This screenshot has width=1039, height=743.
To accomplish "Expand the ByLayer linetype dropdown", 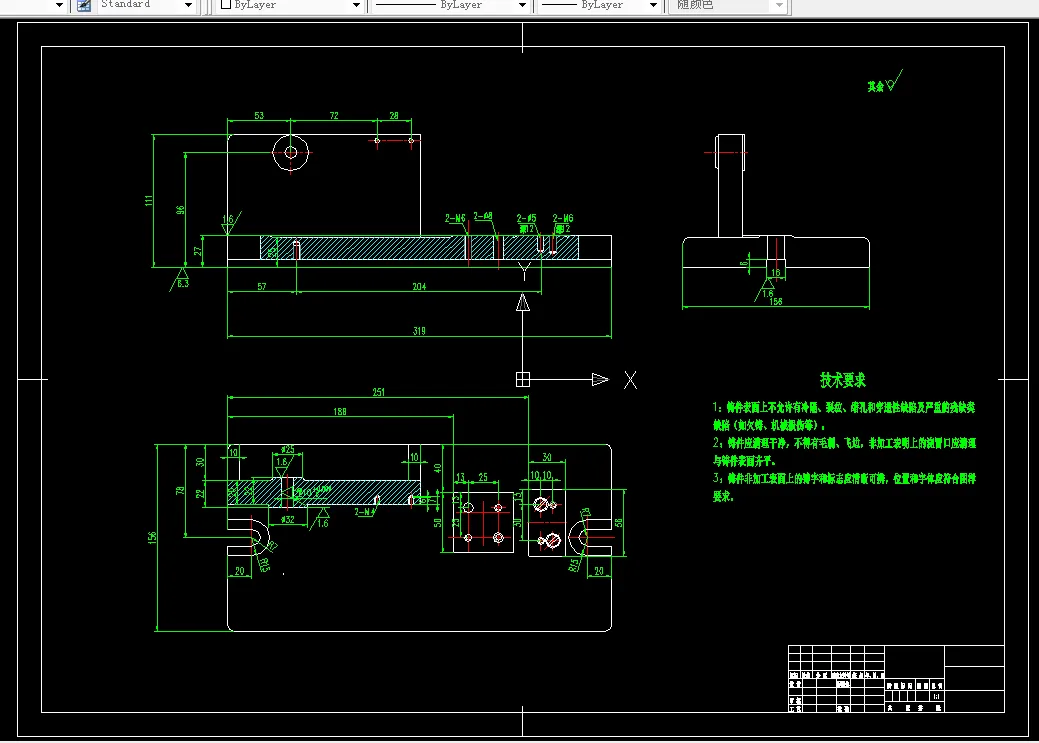I will [x=521, y=5].
